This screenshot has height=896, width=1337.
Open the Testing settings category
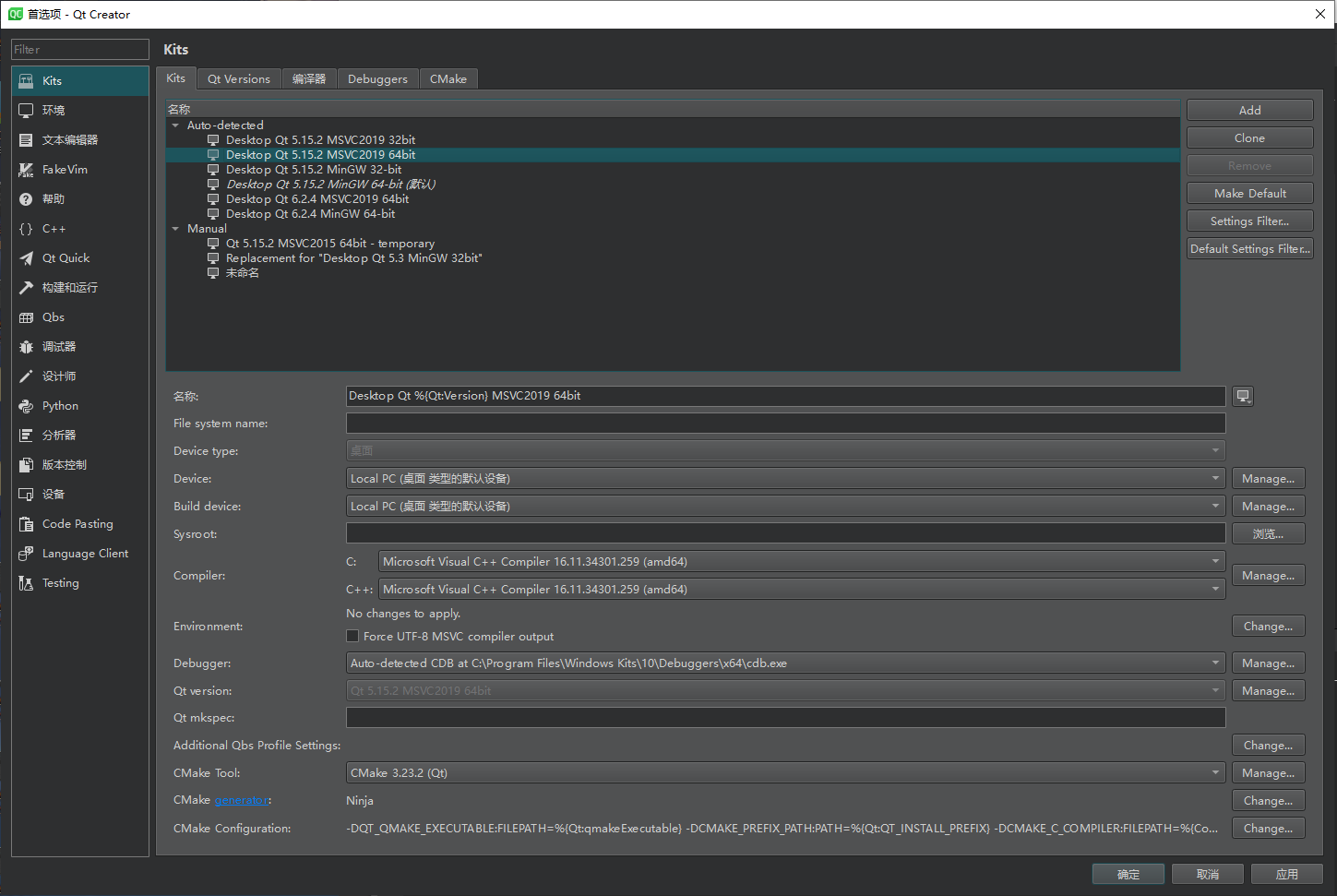click(x=80, y=583)
